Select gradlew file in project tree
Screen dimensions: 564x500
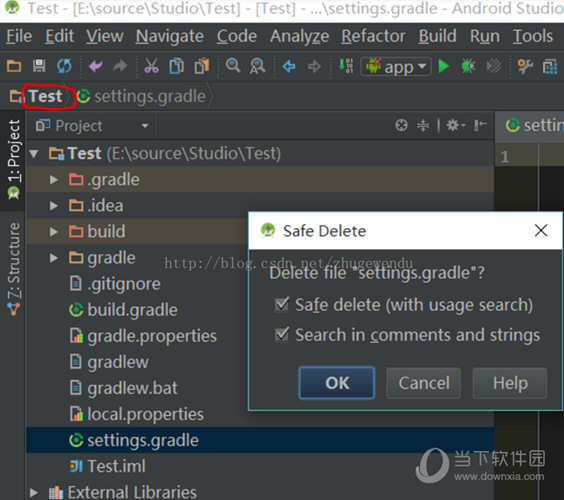(x=118, y=362)
